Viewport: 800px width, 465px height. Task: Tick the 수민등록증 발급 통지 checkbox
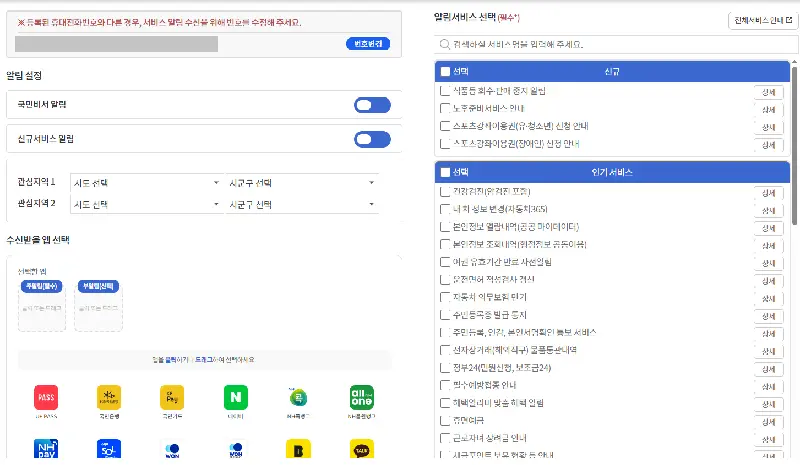[x=445, y=315]
